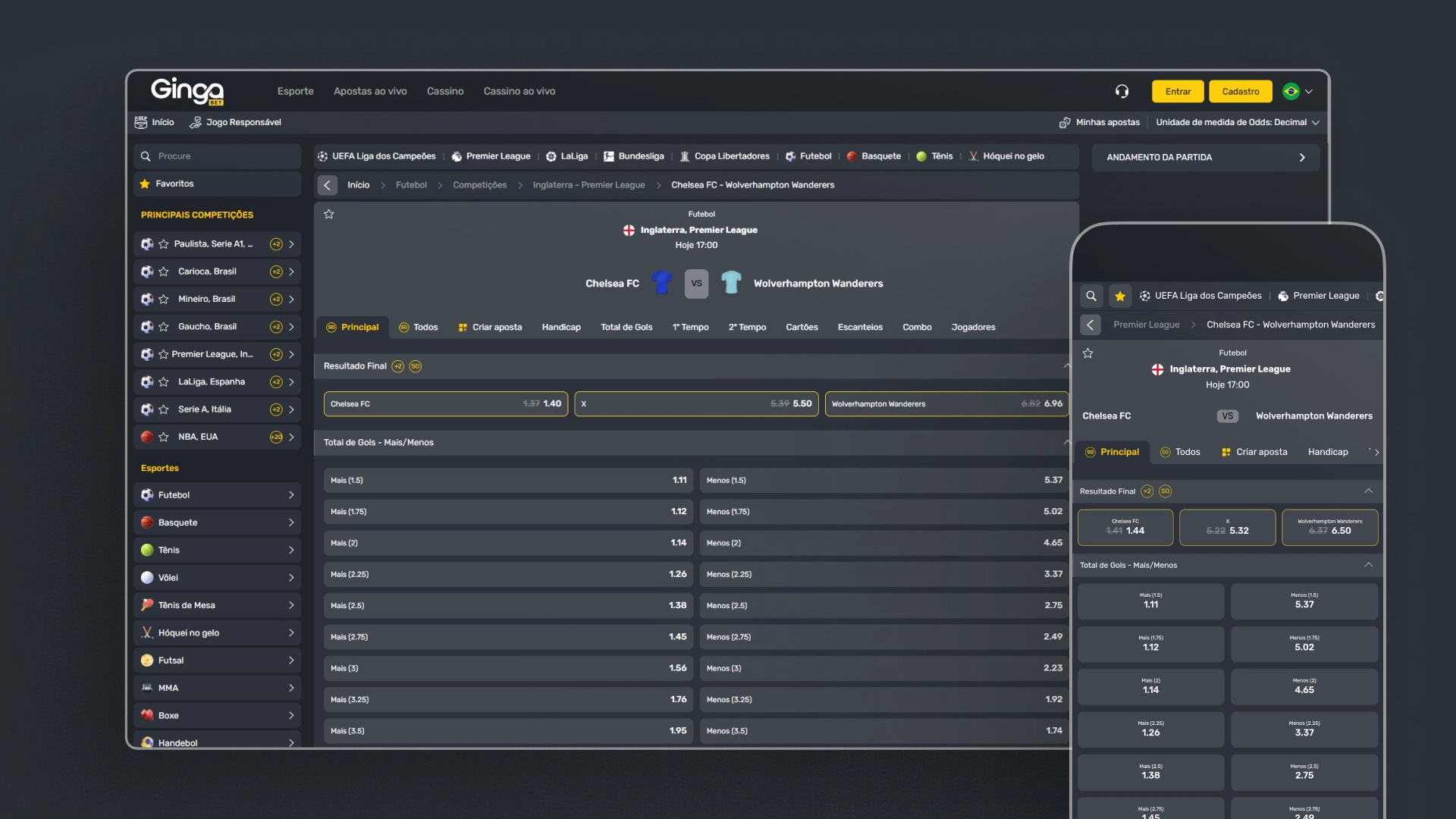Screen dimensions: 1456x819
Task: Open the Bundesliga shortcut
Action: tap(634, 156)
